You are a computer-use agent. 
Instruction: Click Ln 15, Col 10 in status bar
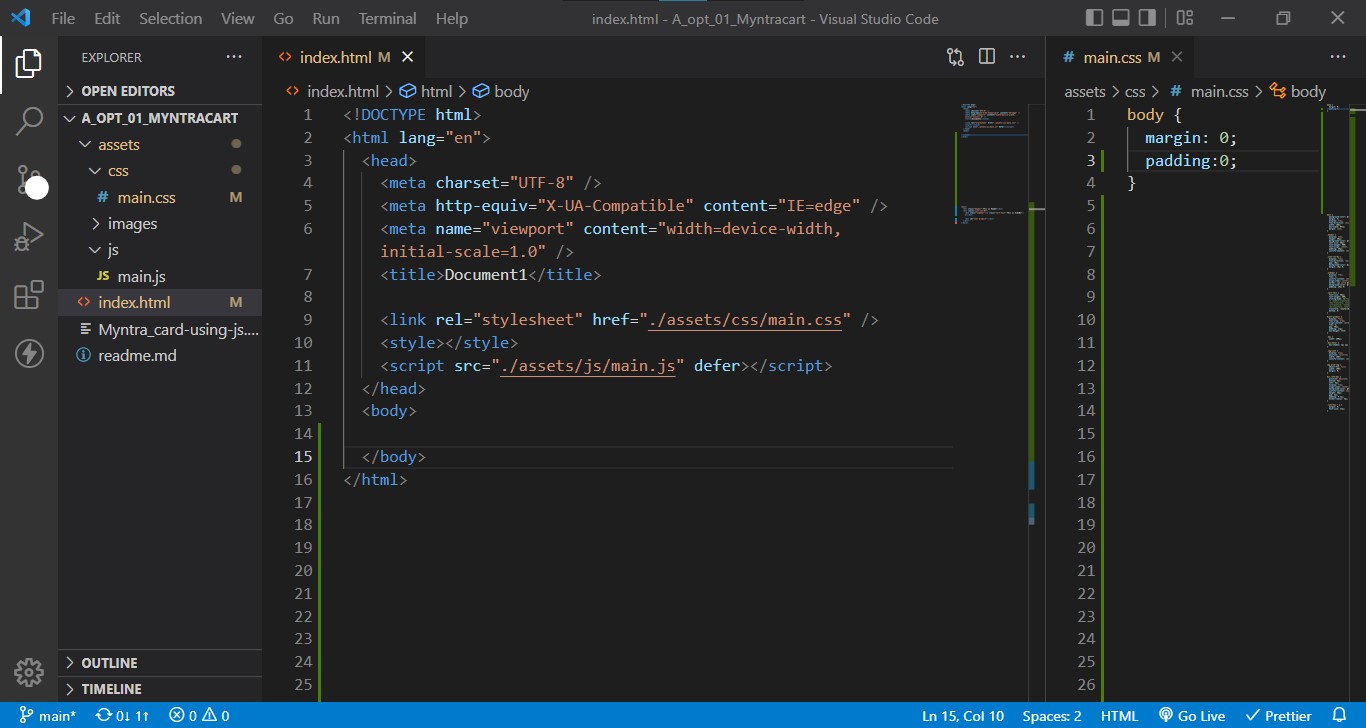click(963, 716)
